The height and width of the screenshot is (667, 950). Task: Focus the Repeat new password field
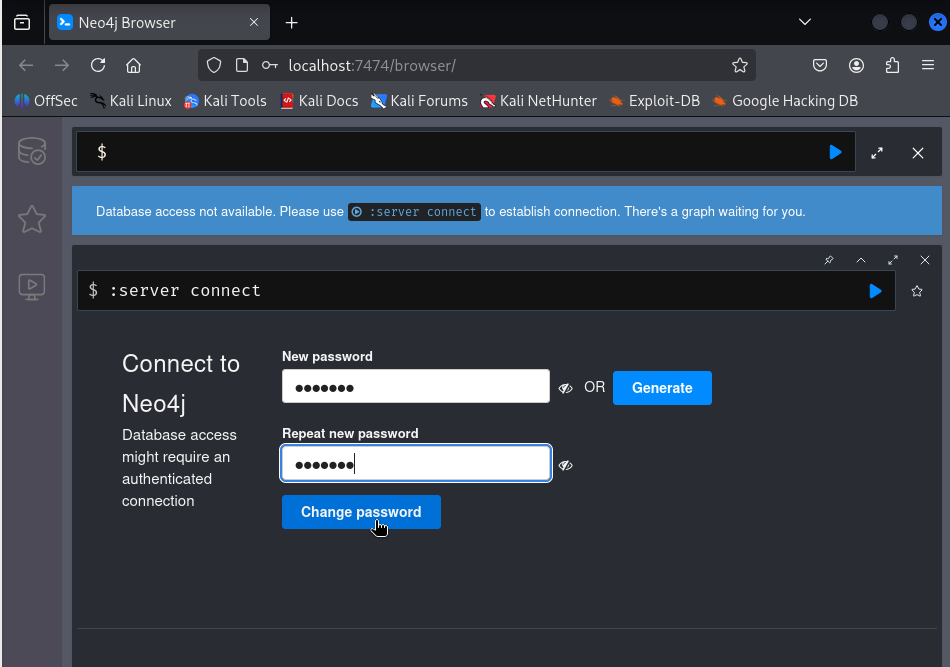(x=416, y=463)
